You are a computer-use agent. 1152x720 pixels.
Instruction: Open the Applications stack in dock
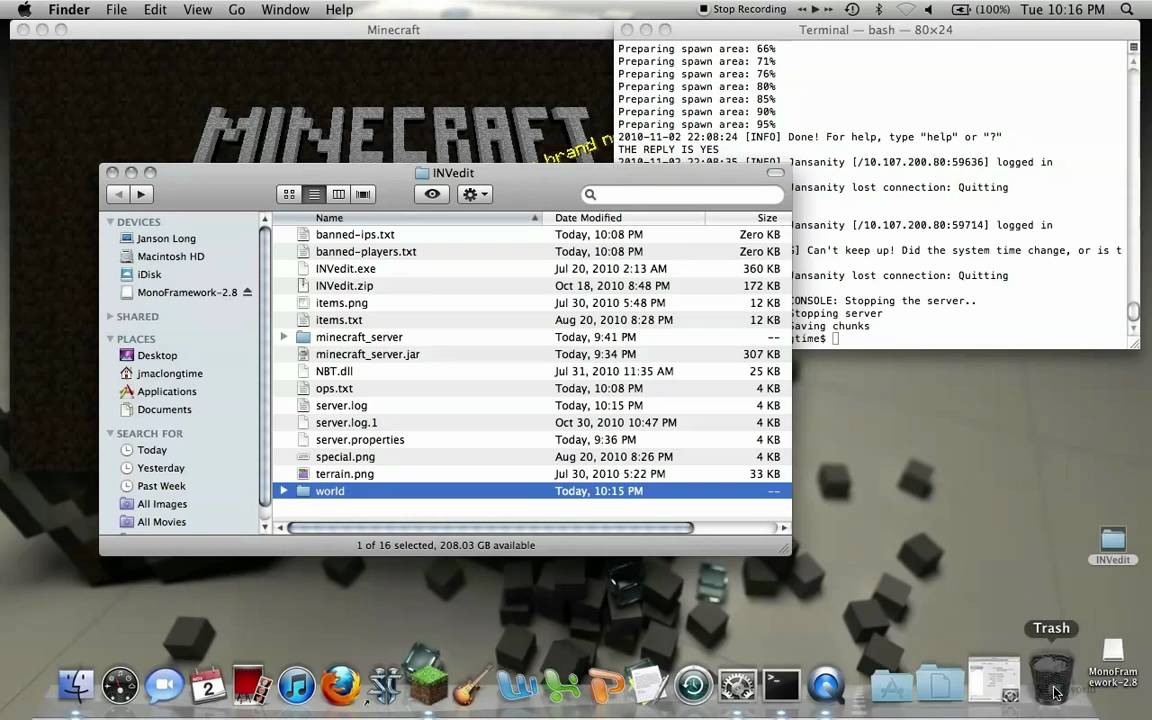point(892,686)
